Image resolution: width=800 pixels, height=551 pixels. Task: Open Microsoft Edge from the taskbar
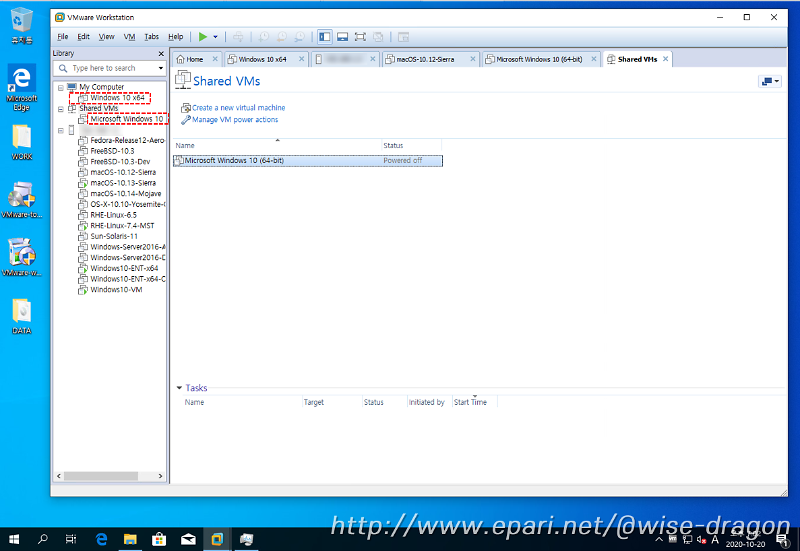click(x=102, y=539)
